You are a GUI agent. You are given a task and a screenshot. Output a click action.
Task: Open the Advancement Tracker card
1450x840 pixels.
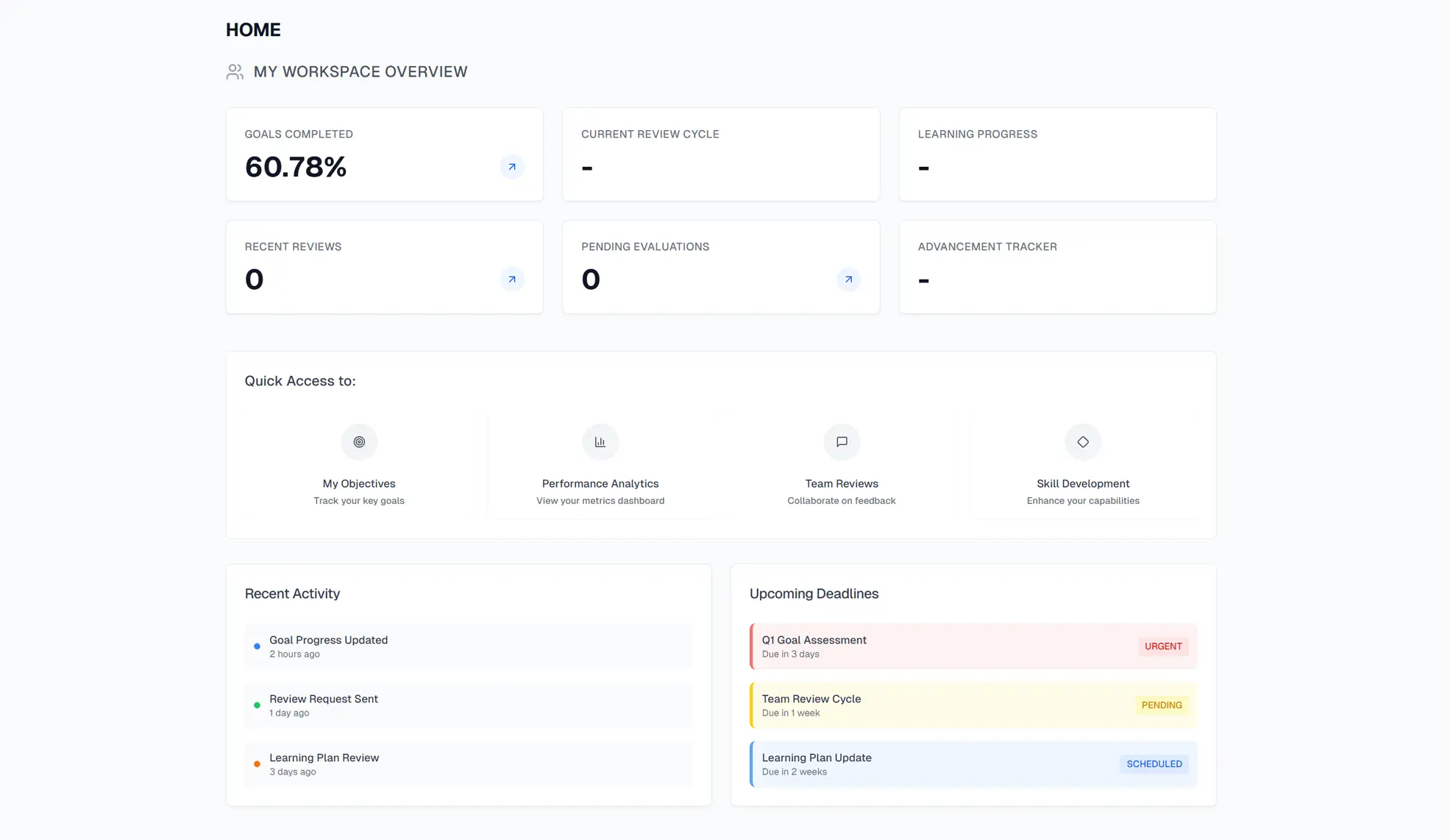coord(1057,267)
